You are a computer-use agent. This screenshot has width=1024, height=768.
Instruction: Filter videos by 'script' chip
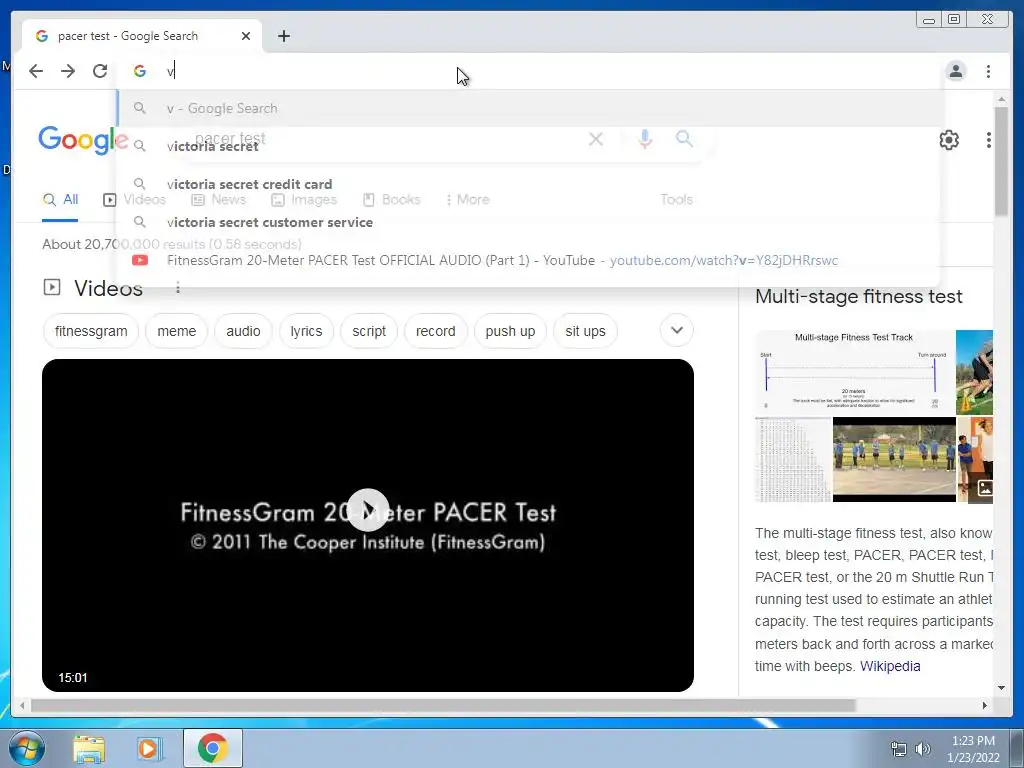(x=369, y=331)
